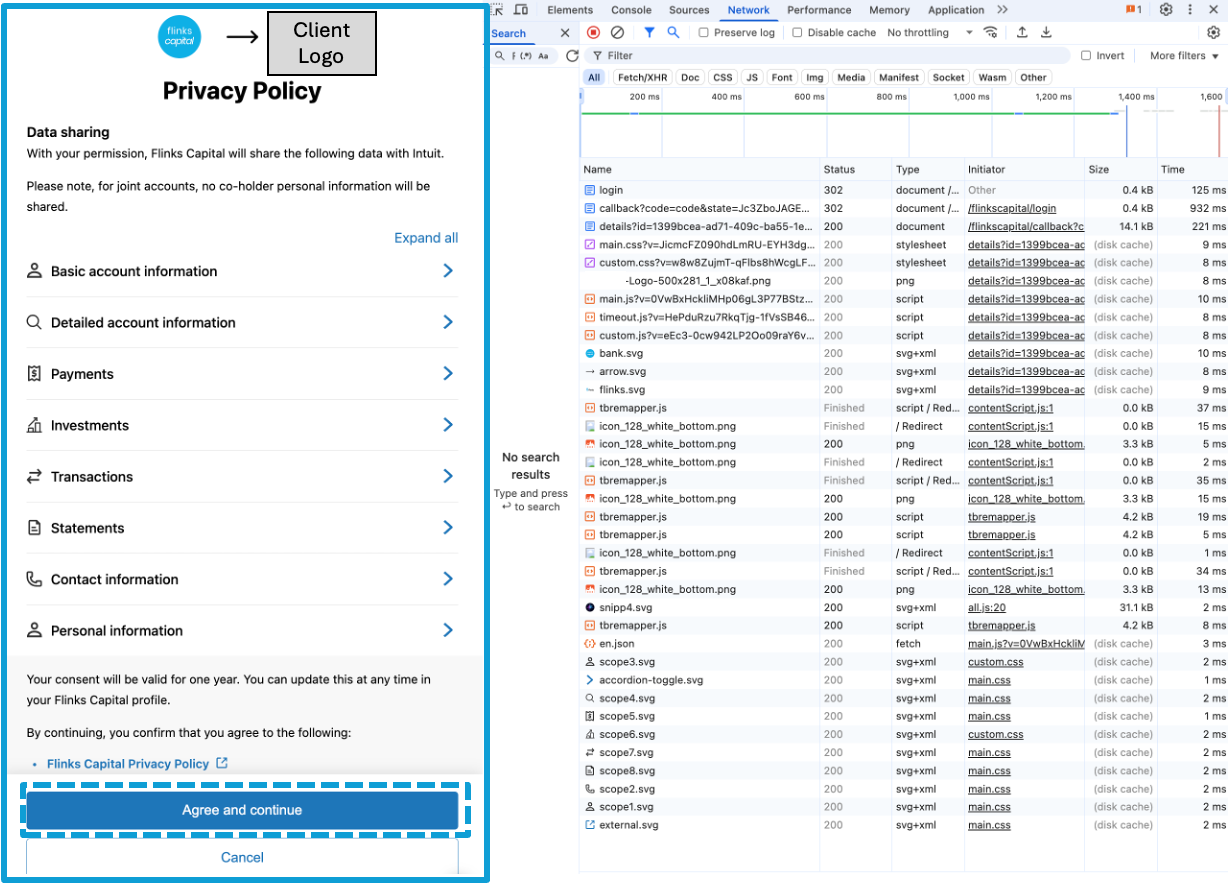Click Agree and continue button

pyautogui.click(x=242, y=810)
